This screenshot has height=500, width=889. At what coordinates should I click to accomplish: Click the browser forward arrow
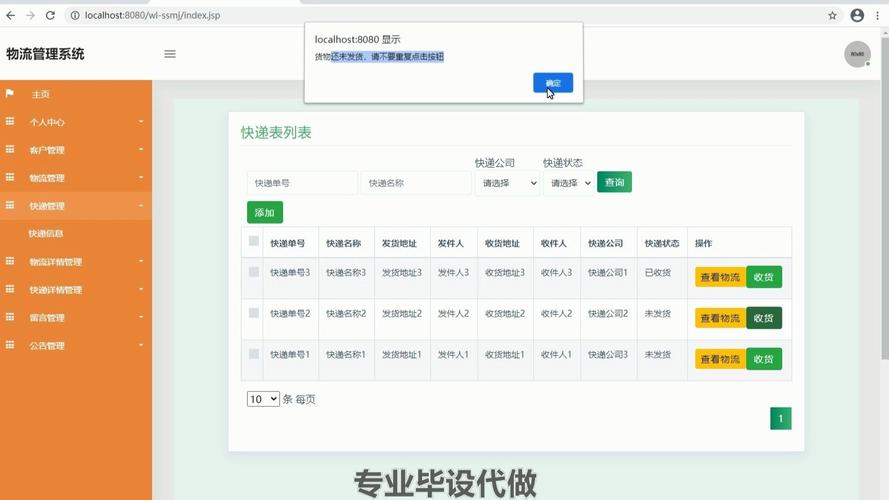(x=31, y=15)
